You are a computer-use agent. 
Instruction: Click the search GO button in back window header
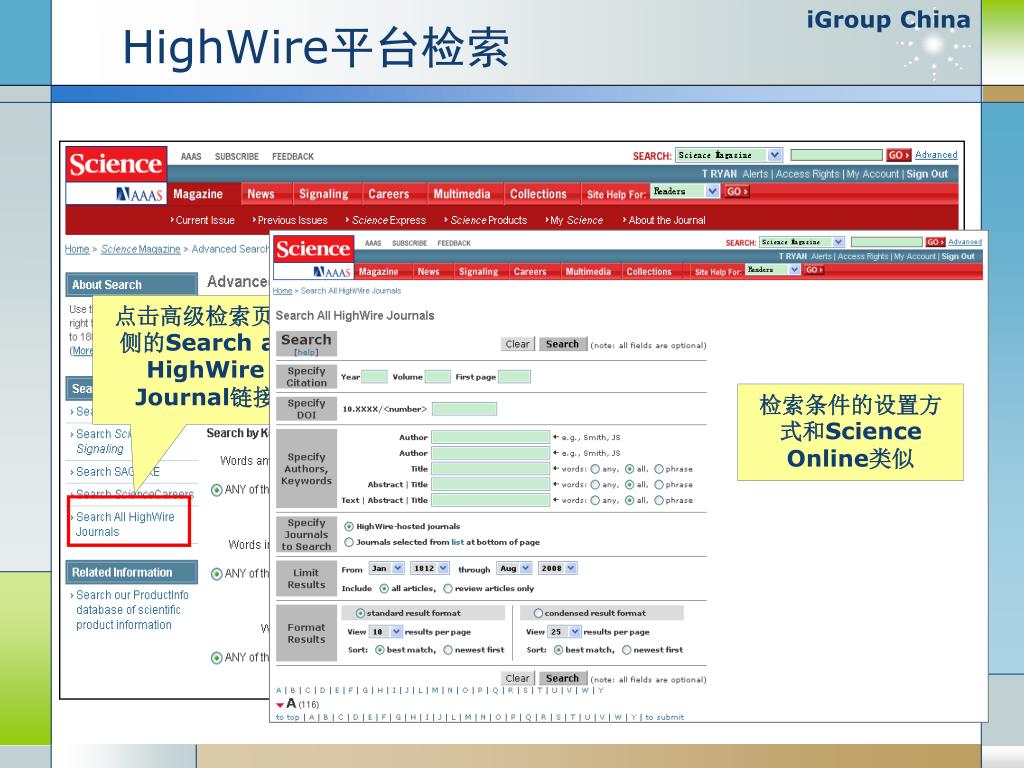[x=899, y=155]
